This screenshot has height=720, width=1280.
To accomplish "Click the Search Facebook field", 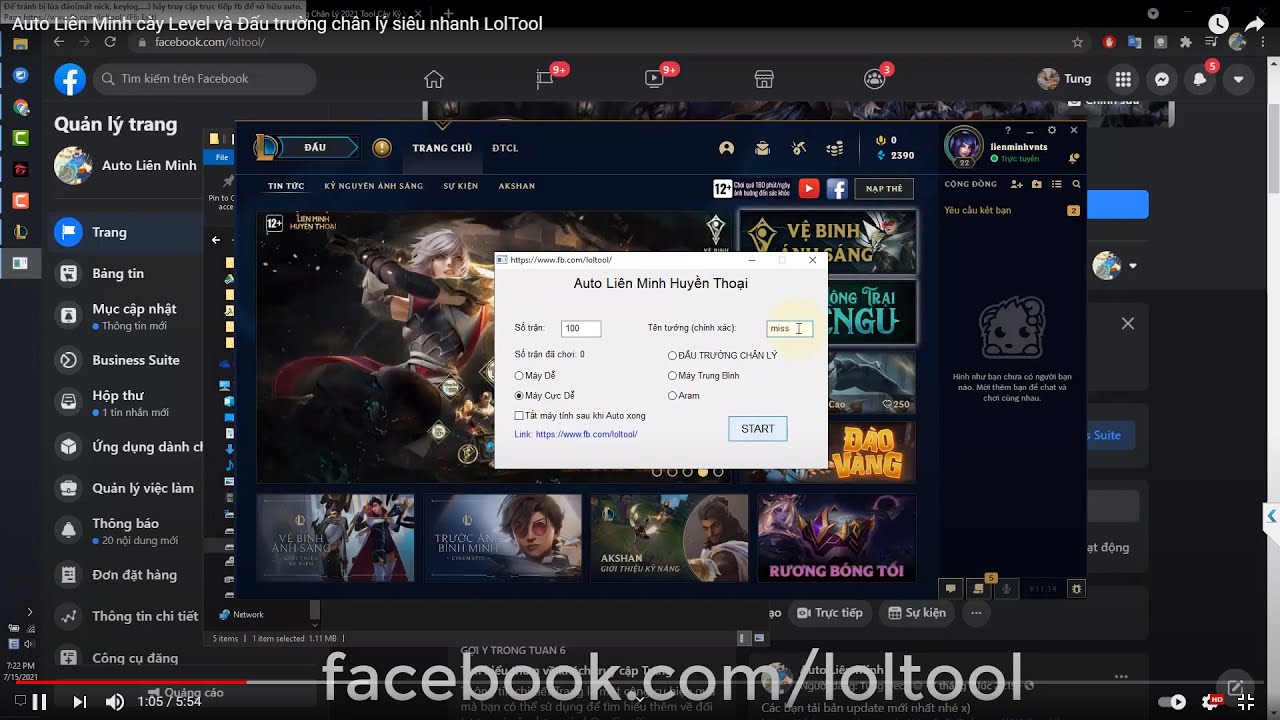I will pos(205,79).
